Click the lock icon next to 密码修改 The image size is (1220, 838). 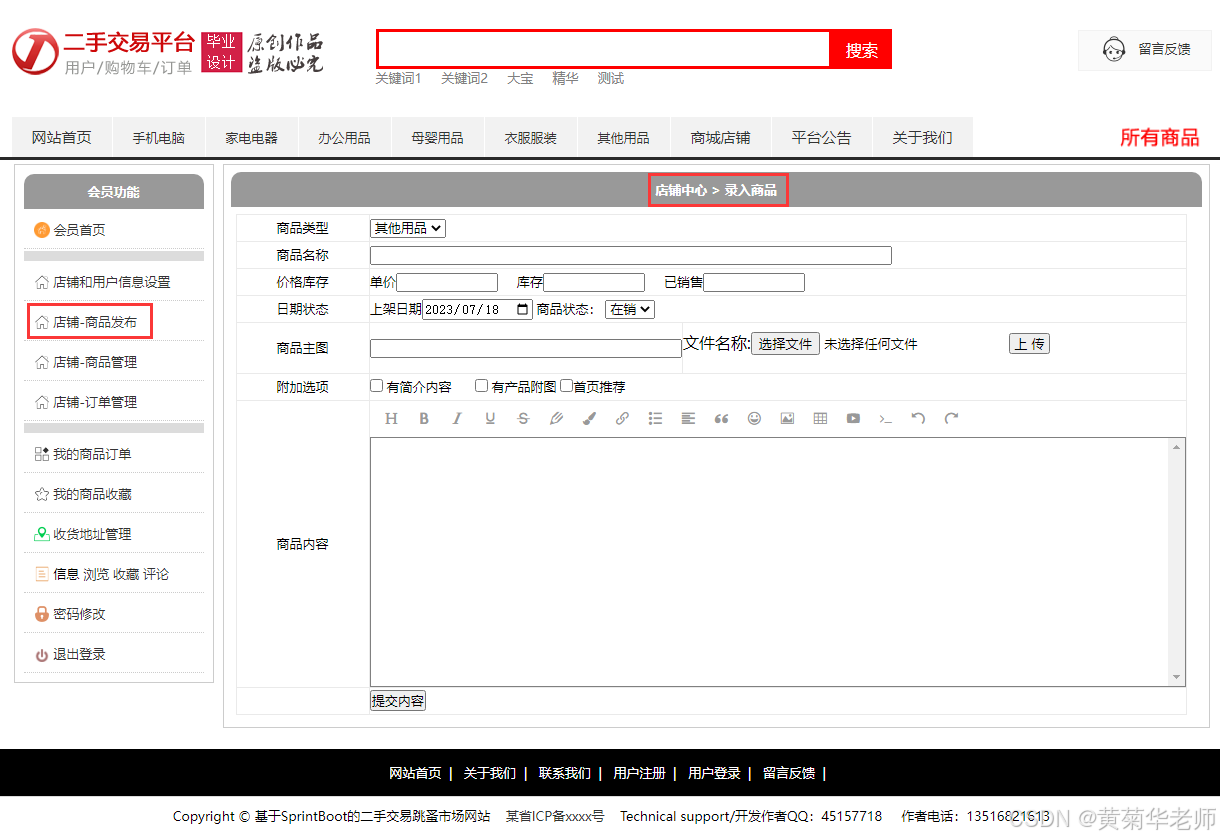42,614
